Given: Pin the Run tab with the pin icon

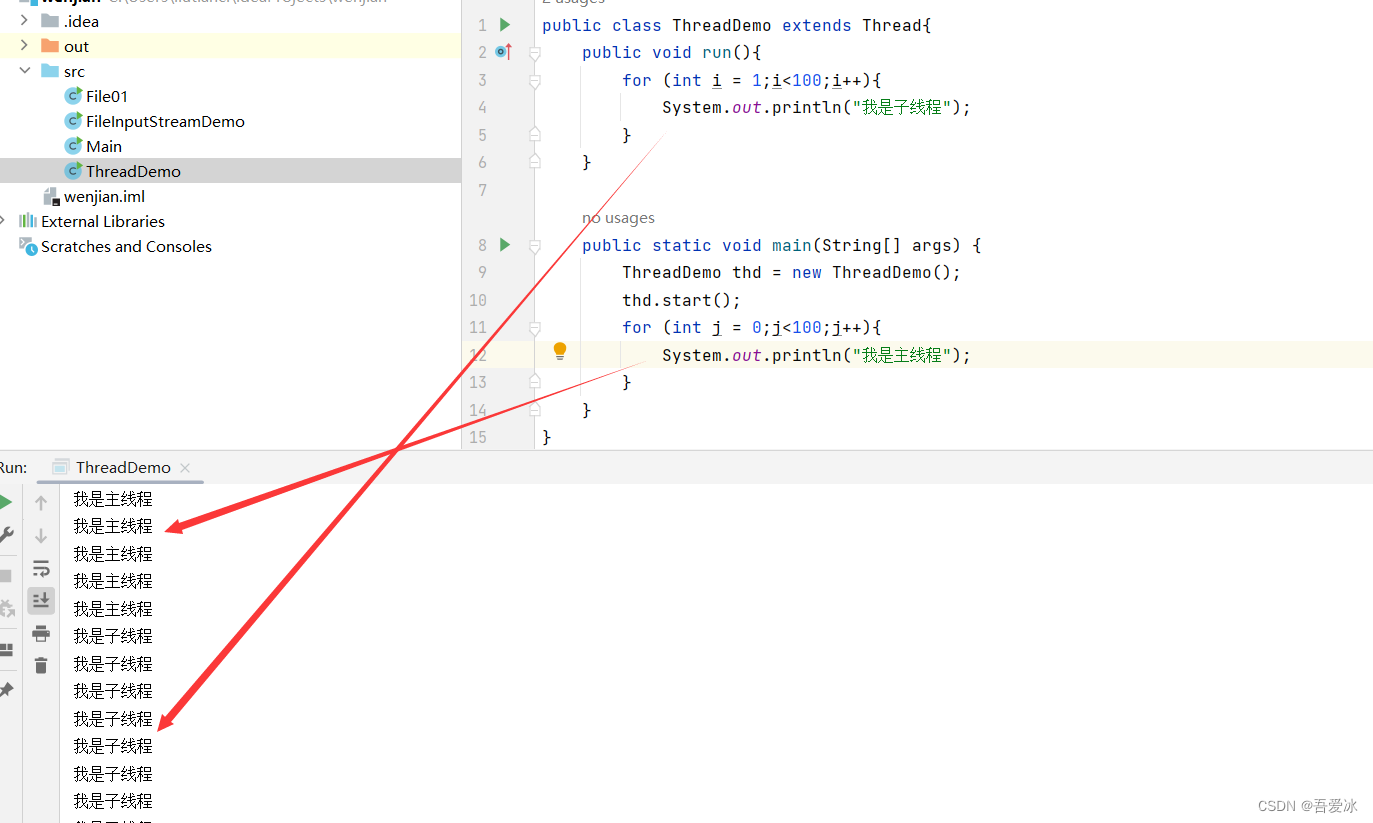Looking at the screenshot, I should coord(6,690).
